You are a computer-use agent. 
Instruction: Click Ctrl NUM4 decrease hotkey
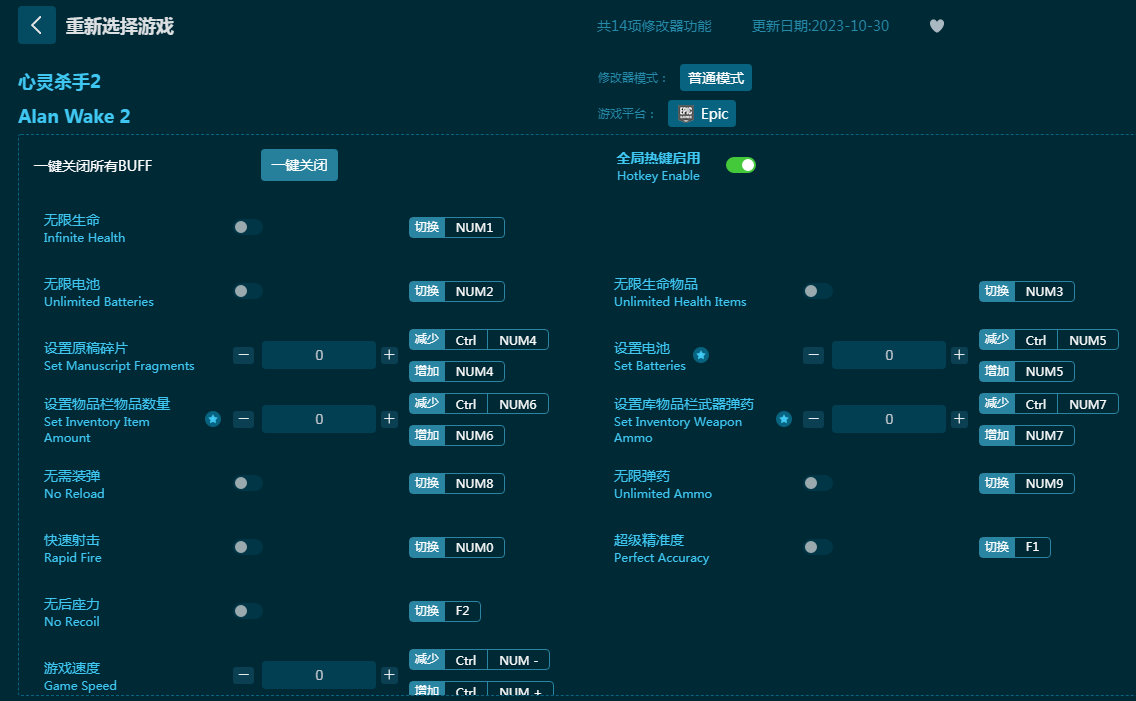[x=479, y=340]
